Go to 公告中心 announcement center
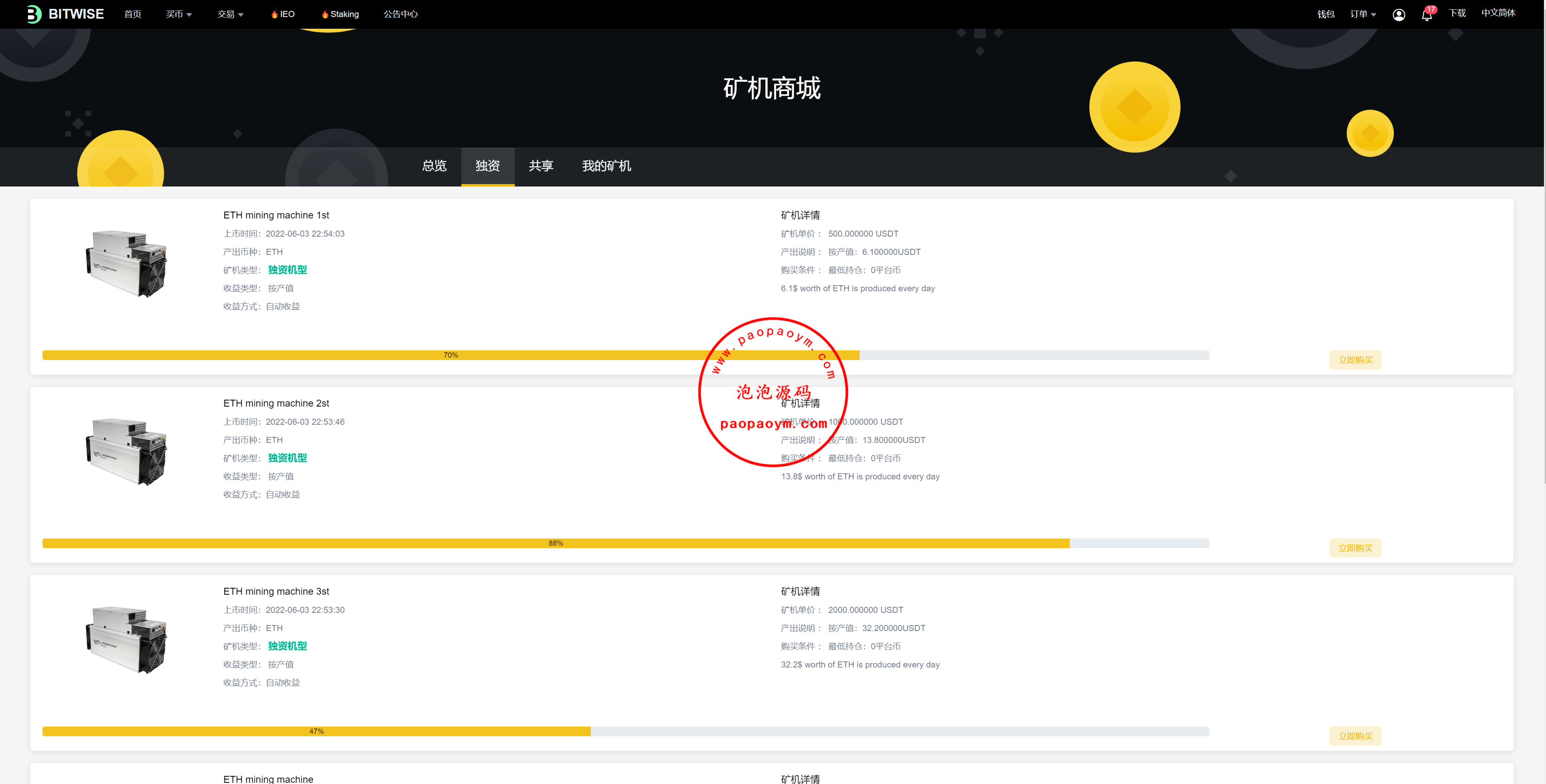The height and width of the screenshot is (784, 1546). (400, 14)
